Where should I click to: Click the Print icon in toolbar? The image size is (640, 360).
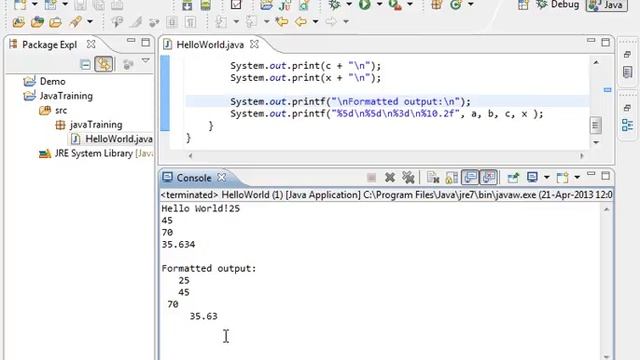(x=117, y=5)
